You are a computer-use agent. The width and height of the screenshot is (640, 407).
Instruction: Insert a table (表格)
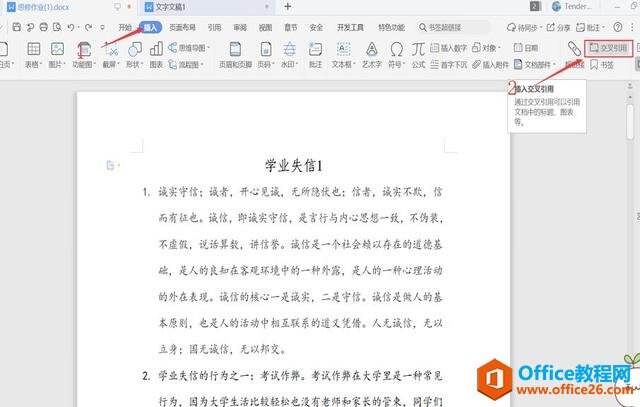pos(33,55)
